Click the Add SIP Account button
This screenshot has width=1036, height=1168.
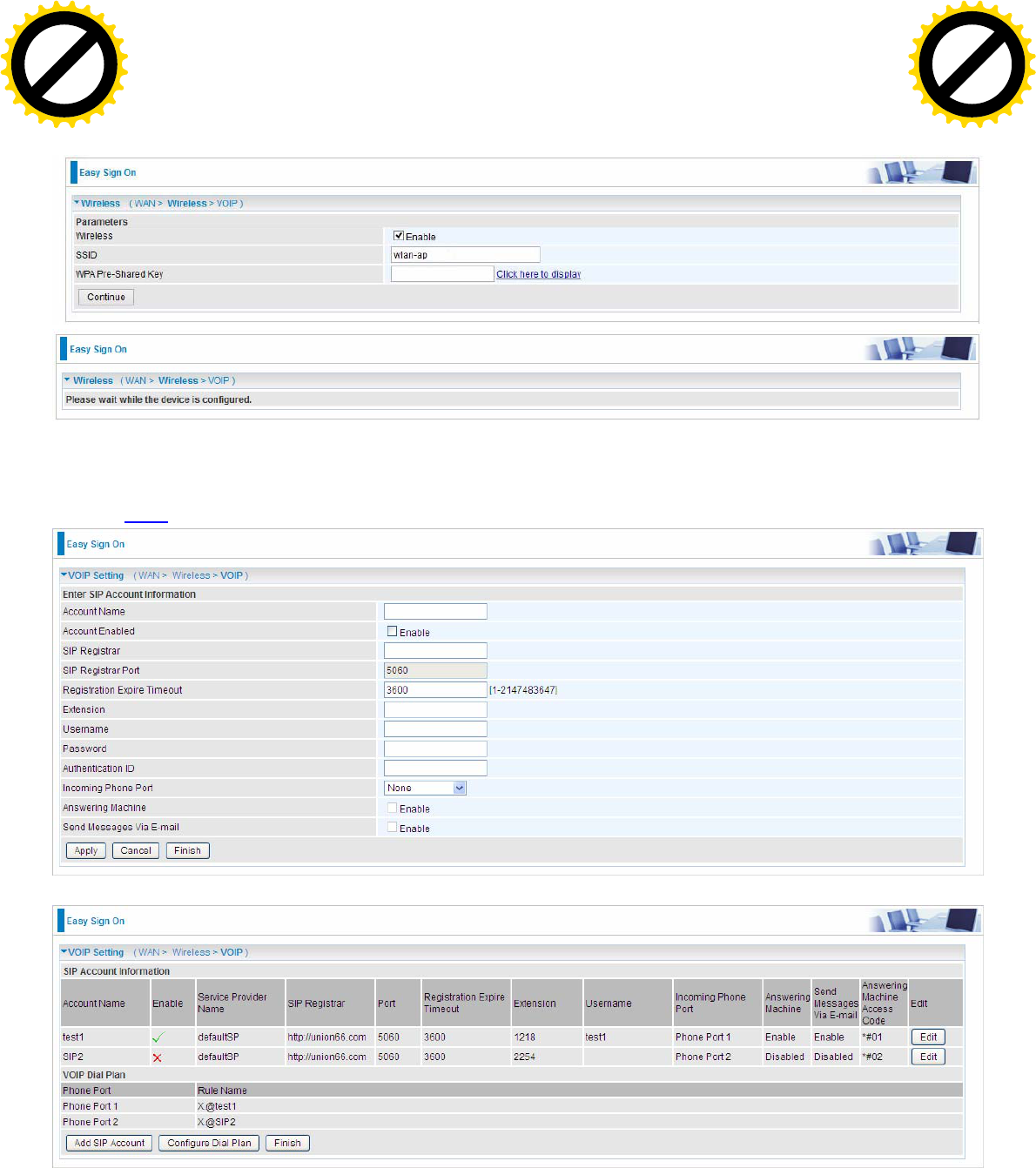coord(110,1143)
